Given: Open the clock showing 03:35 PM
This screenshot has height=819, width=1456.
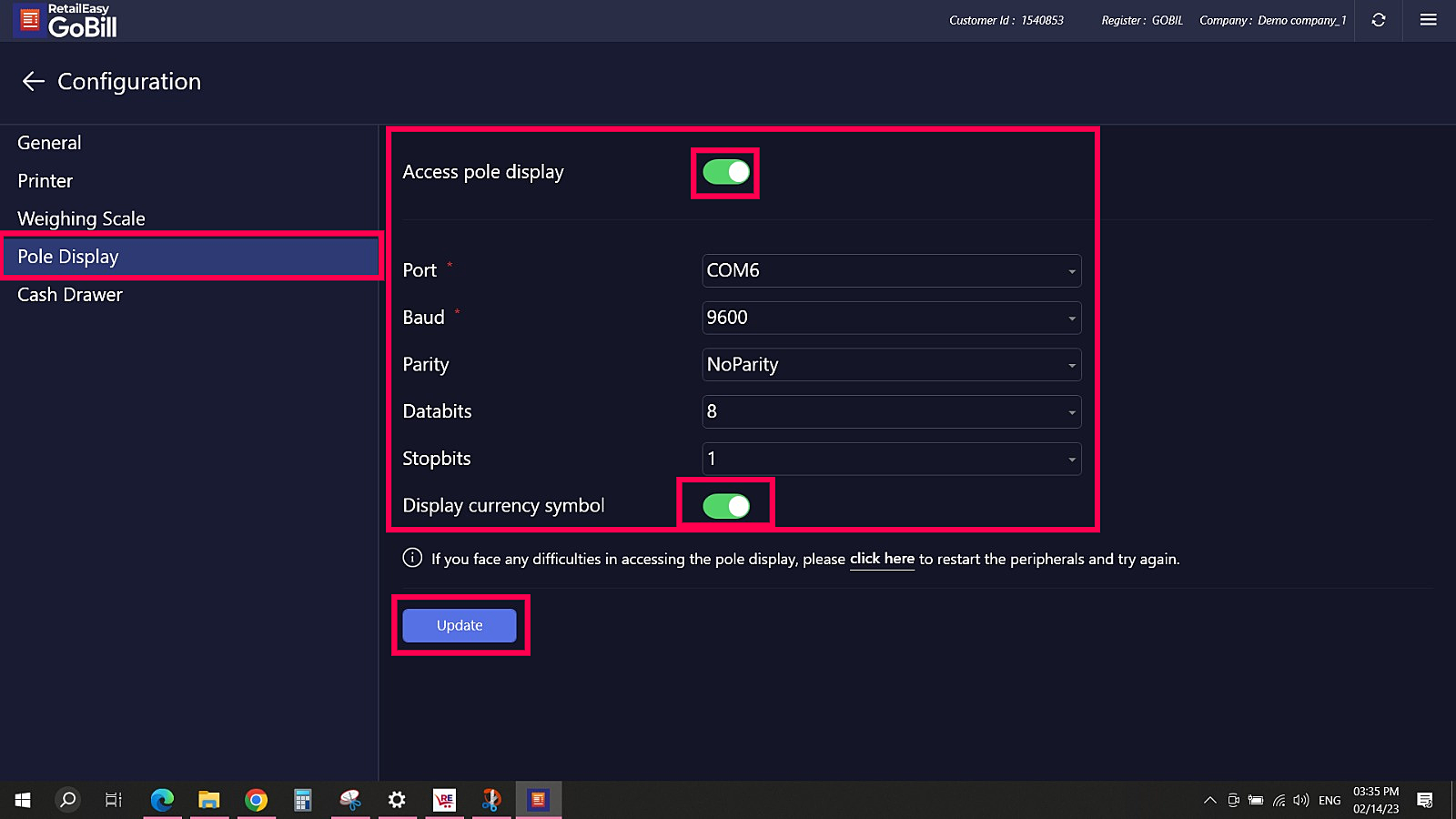Looking at the screenshot, I should point(1376,800).
